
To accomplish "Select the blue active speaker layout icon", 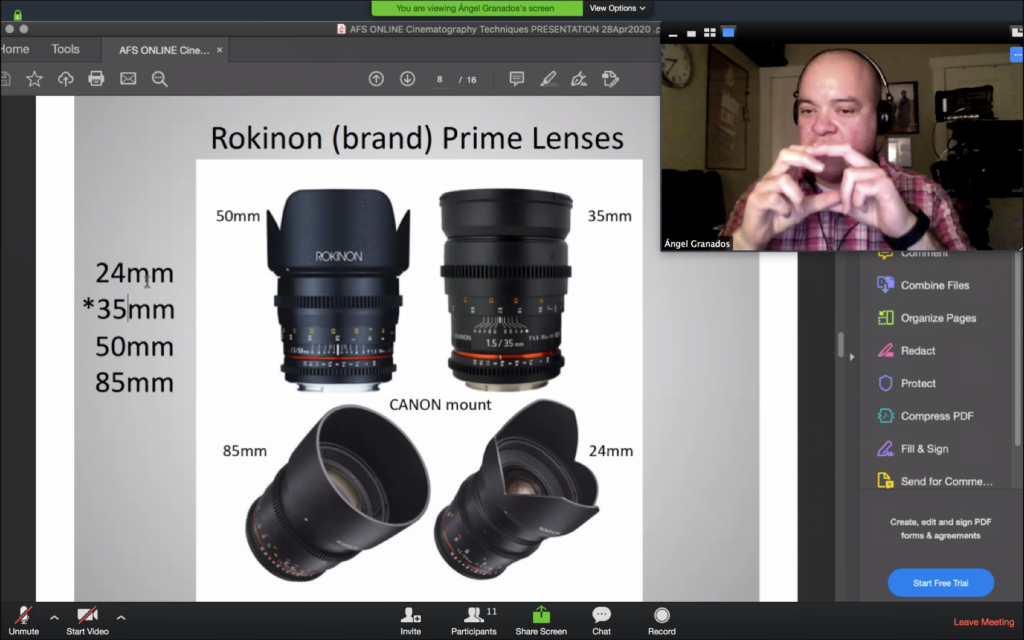I will click(728, 32).
